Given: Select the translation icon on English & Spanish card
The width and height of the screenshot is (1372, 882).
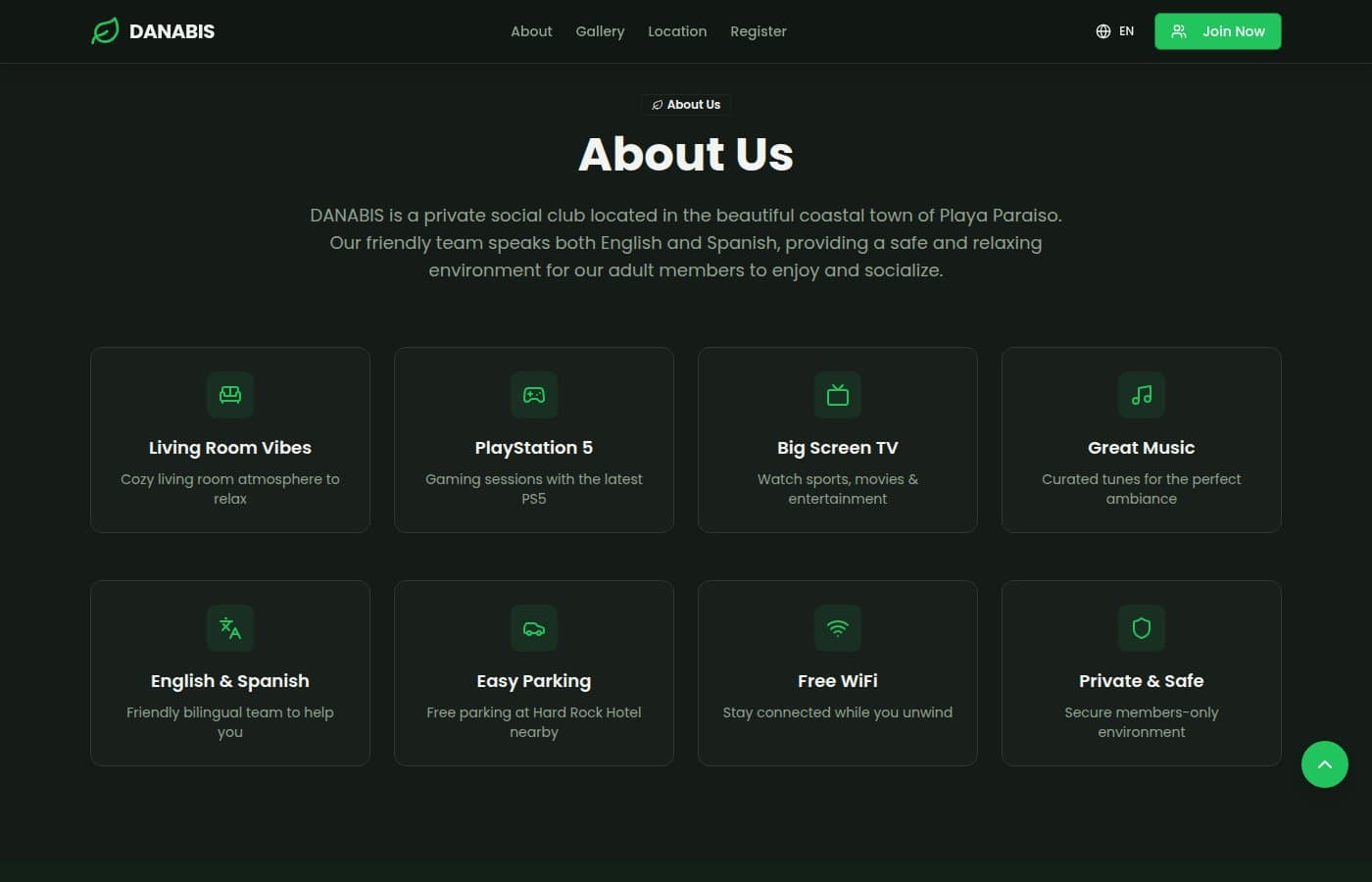Looking at the screenshot, I should 229,628.
